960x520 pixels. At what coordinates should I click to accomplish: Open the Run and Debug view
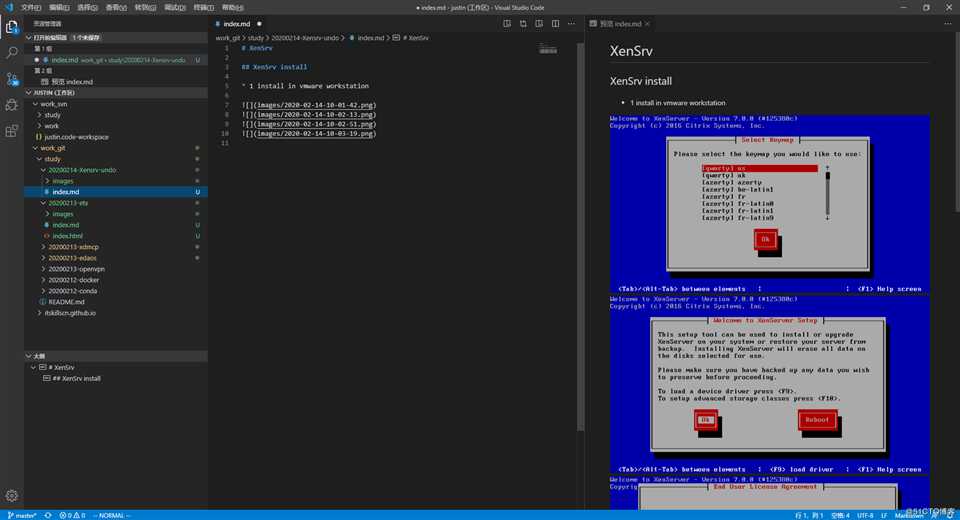click(x=12, y=105)
